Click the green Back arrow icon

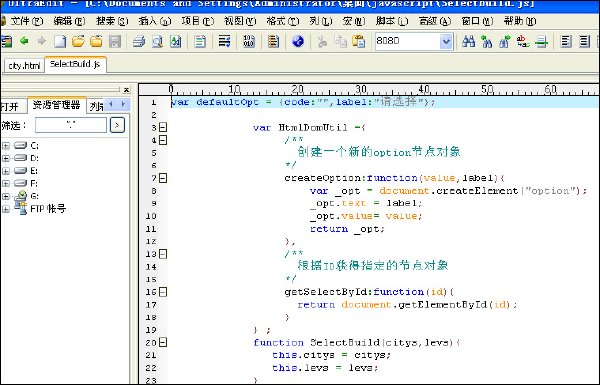(24, 41)
